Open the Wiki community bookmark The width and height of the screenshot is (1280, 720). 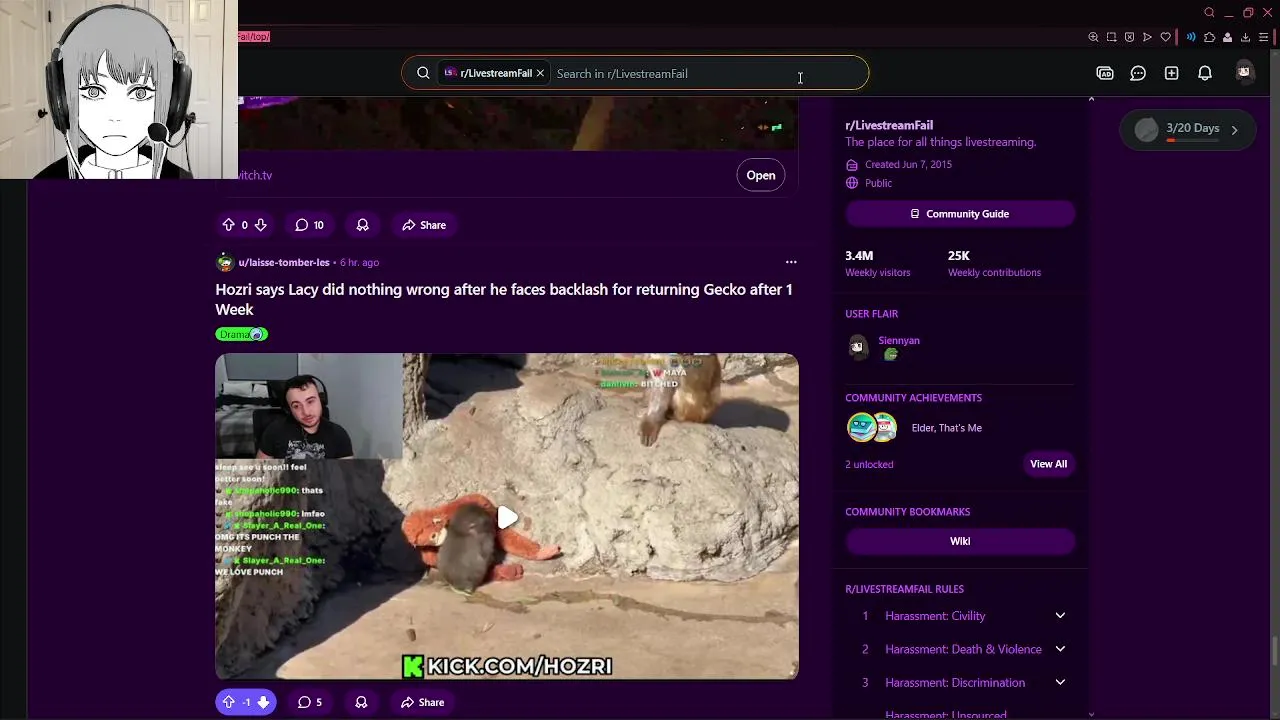(x=960, y=541)
